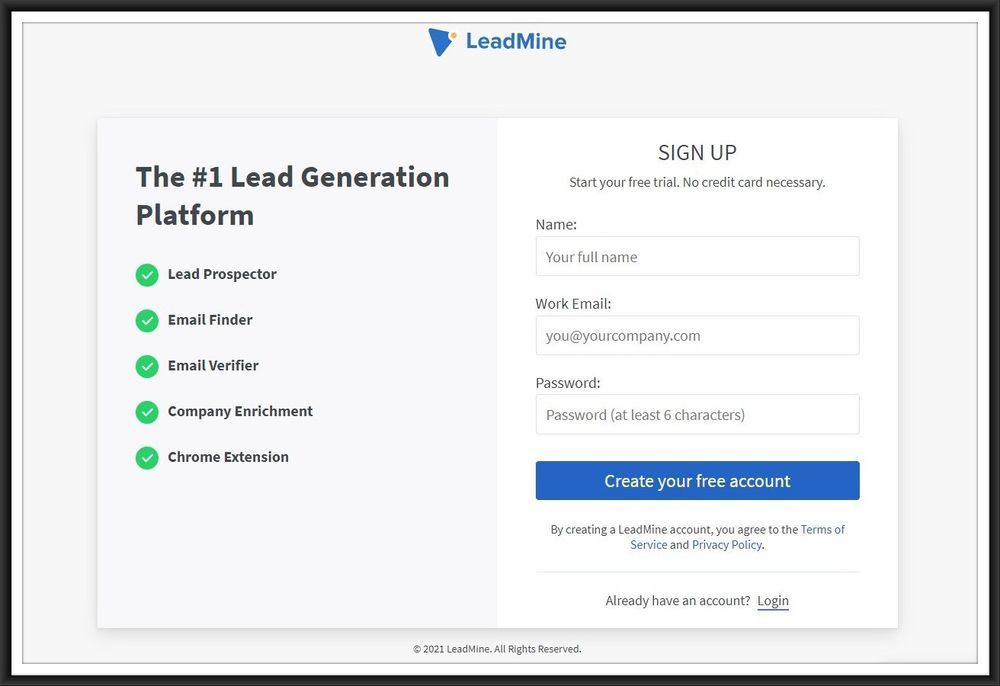This screenshot has height=686, width=1000.
Task: Click the Password input field
Action: (x=697, y=414)
